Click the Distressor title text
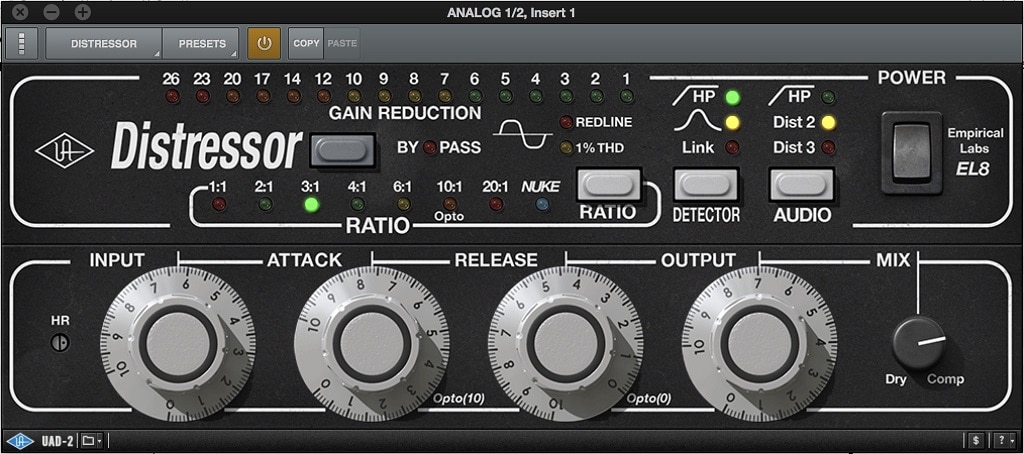 click(206, 148)
